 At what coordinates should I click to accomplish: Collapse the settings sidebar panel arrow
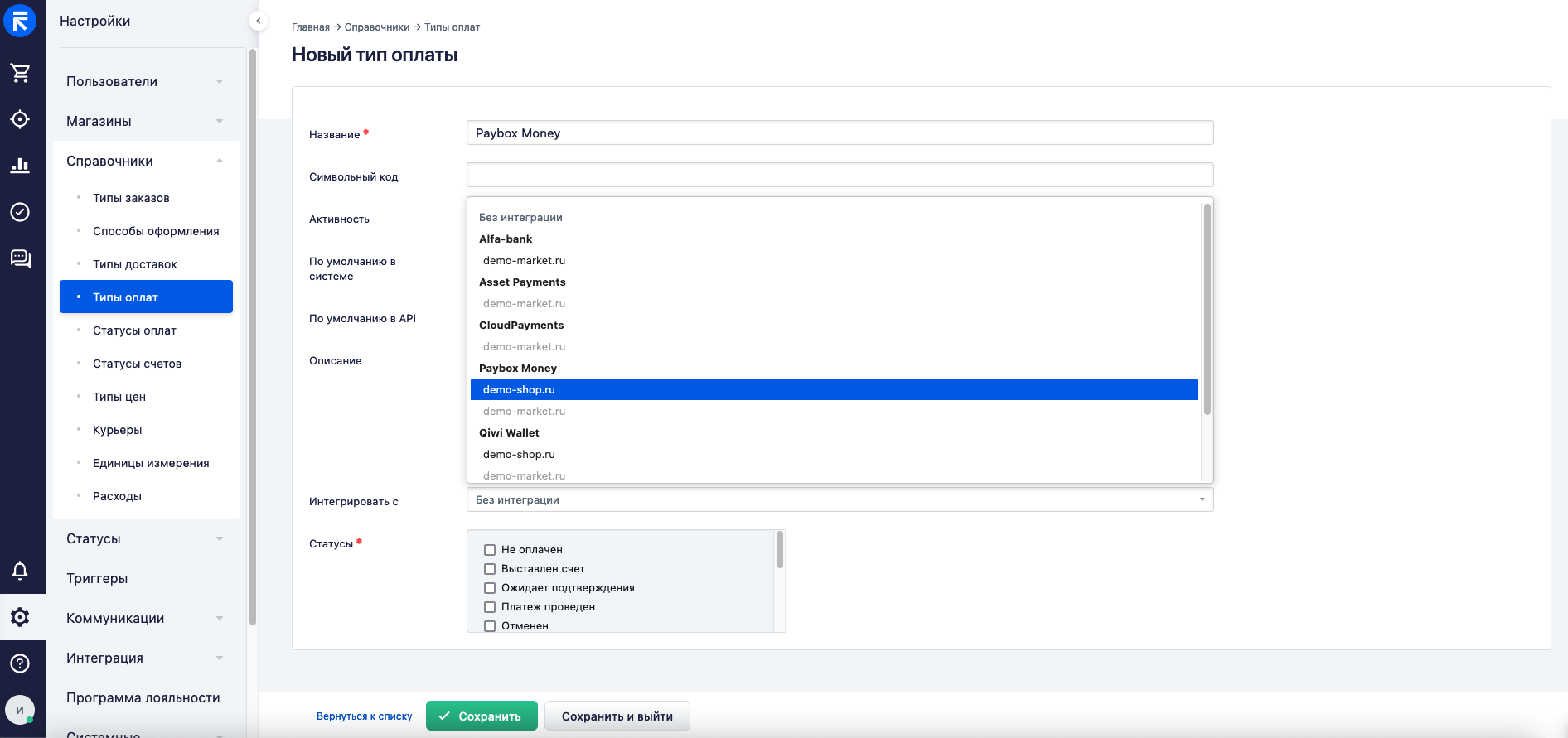[x=259, y=21]
